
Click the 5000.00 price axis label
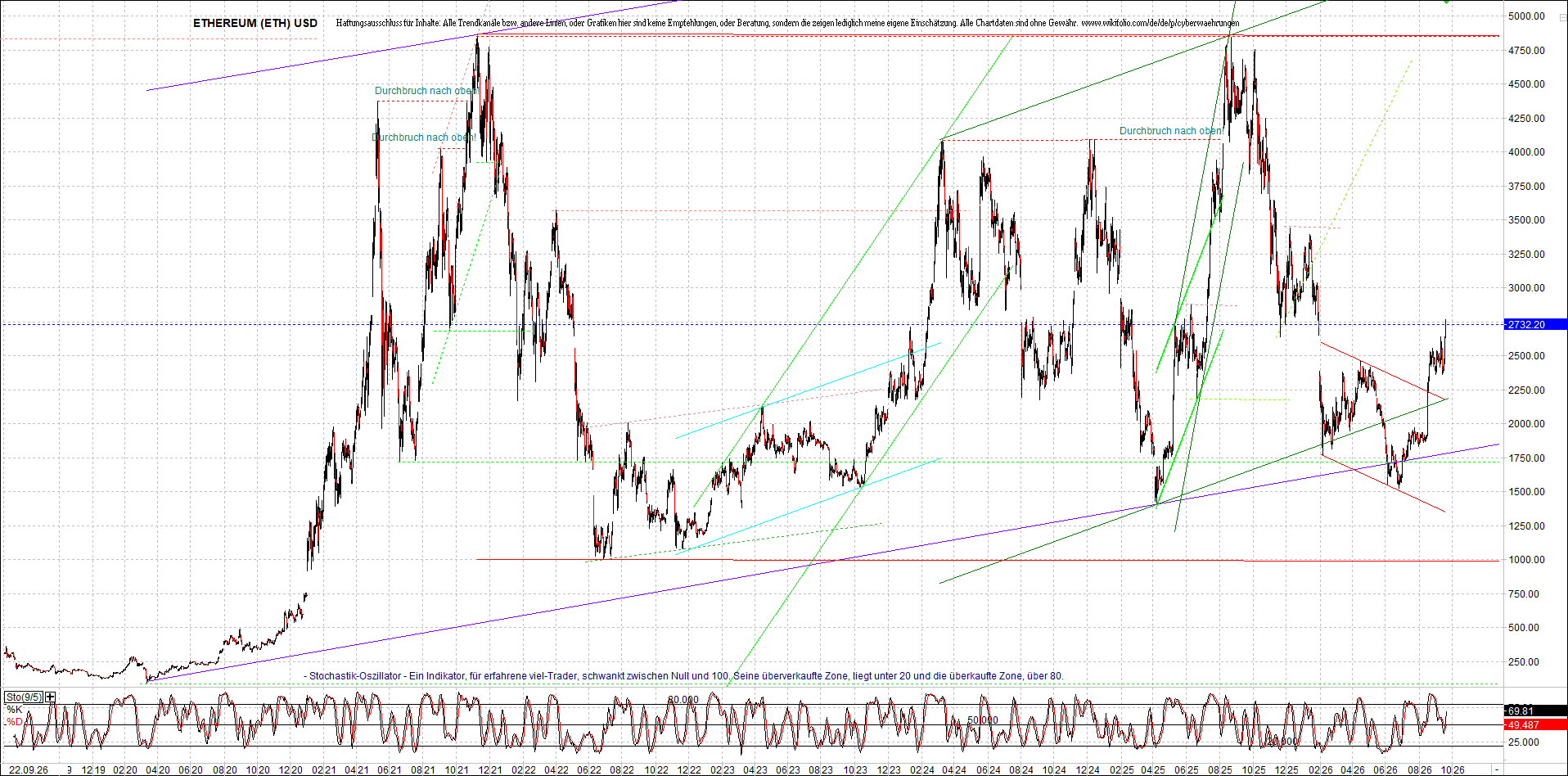[1526, 16]
